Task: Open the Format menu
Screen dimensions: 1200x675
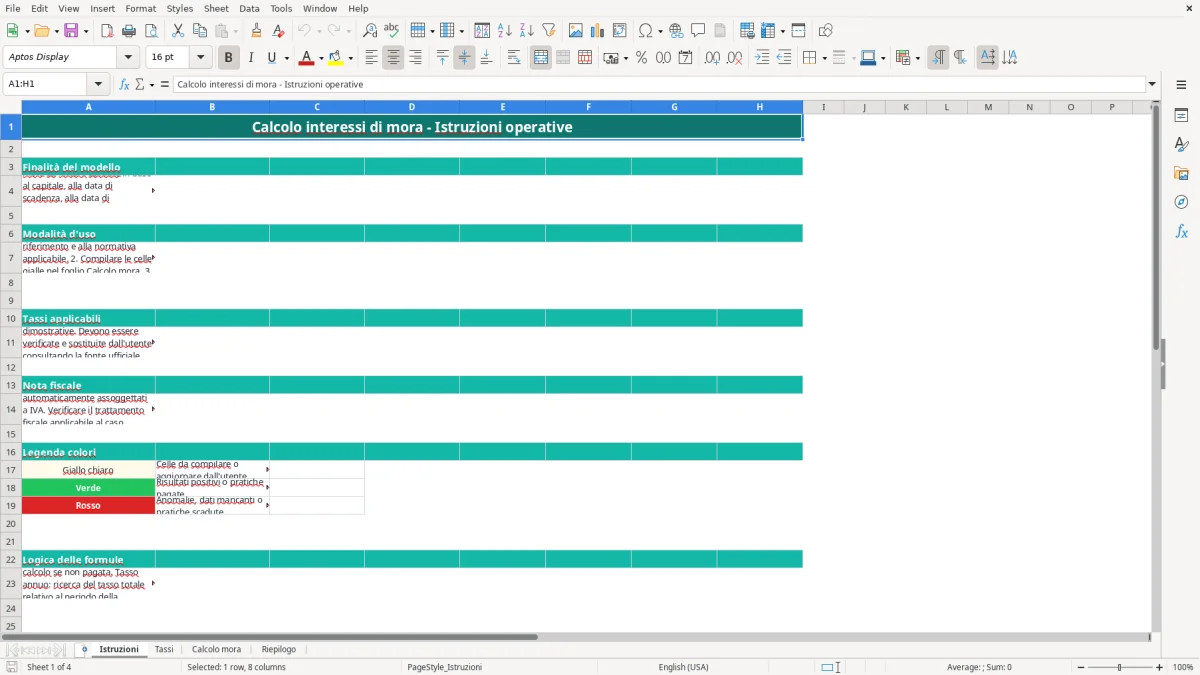Action: pyautogui.click(x=140, y=8)
